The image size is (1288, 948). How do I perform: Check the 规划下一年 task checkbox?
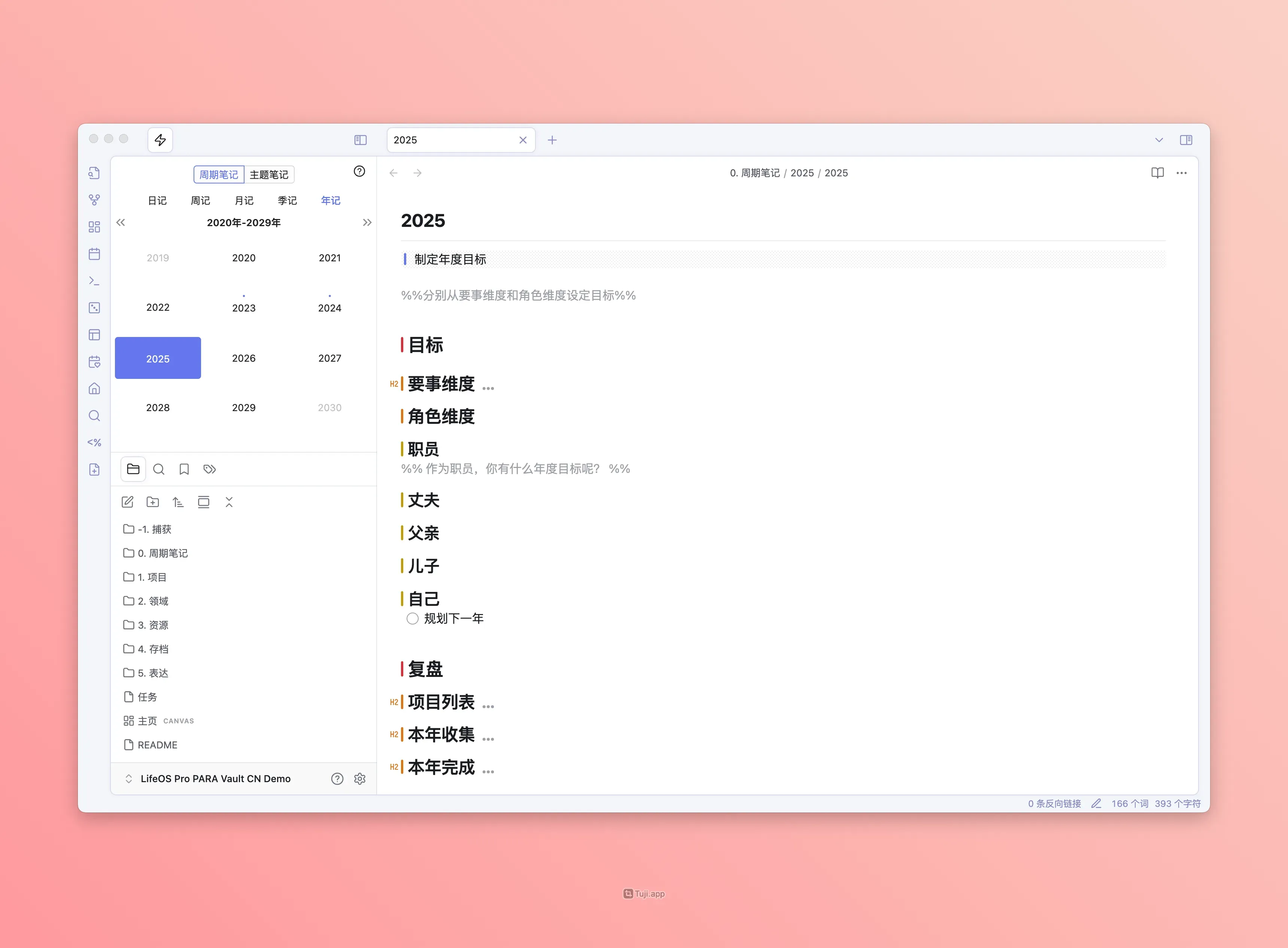click(x=413, y=619)
